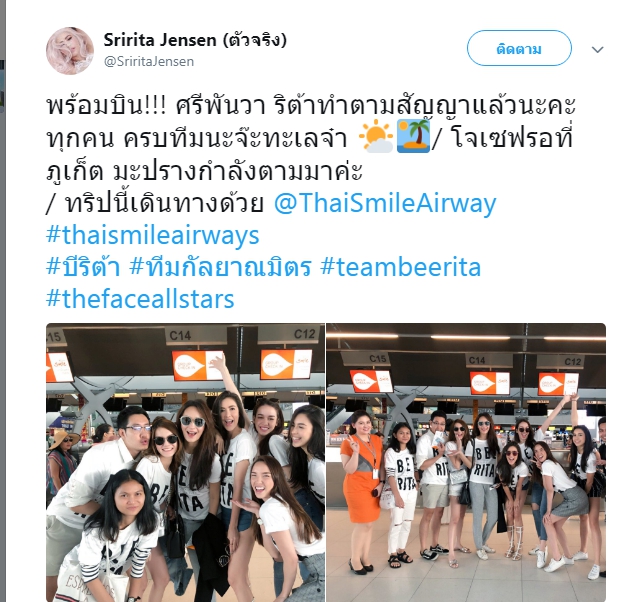Click the tweet text starting พร้อมบิน
The image size is (633, 602).
(311, 154)
